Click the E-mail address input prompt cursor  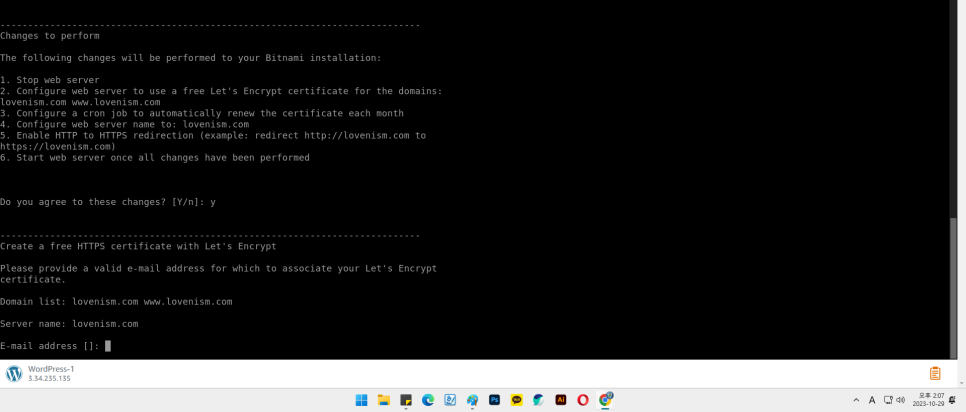pos(108,346)
